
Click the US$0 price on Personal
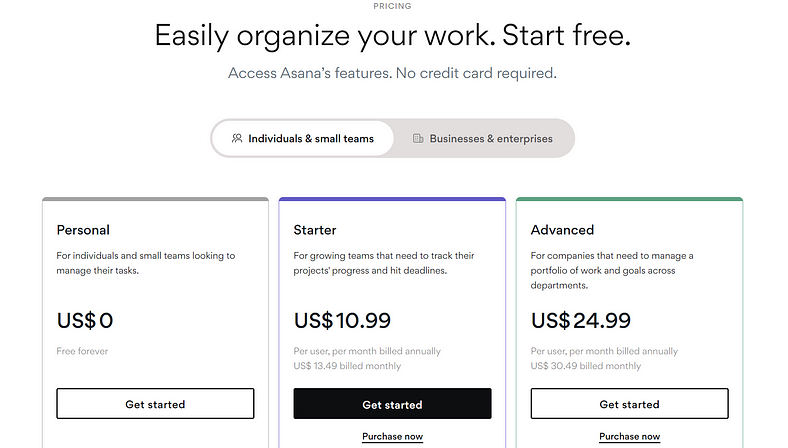(85, 321)
